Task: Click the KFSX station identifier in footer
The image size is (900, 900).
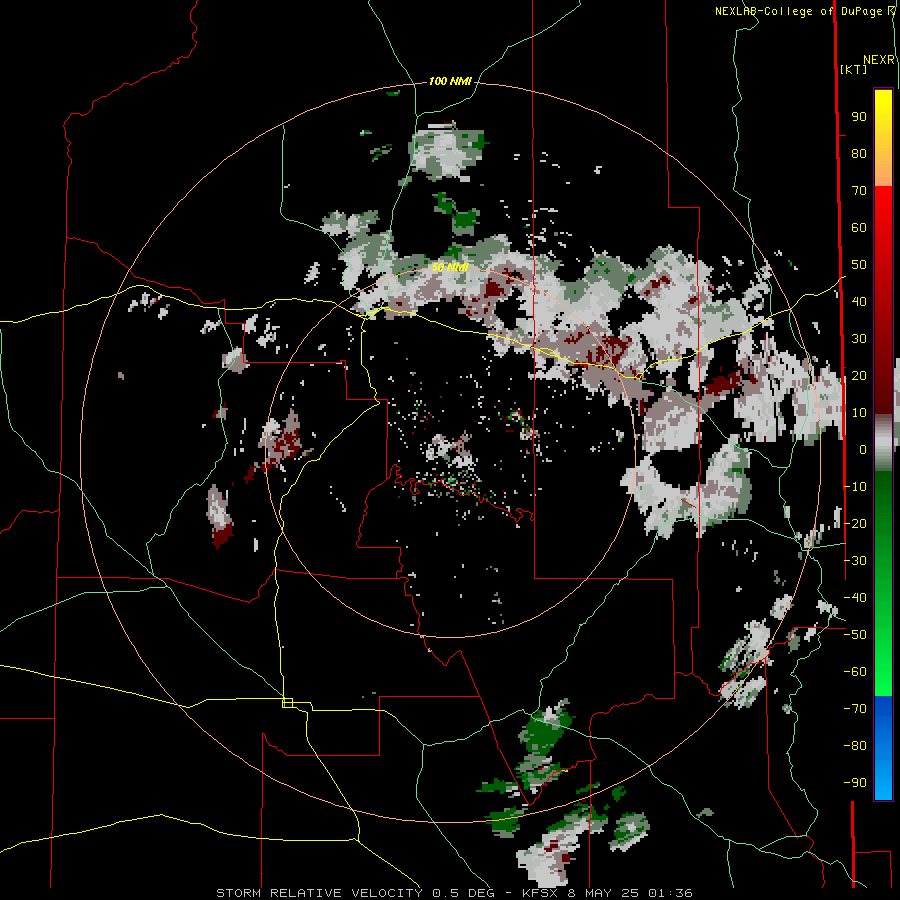Action: pos(541,893)
